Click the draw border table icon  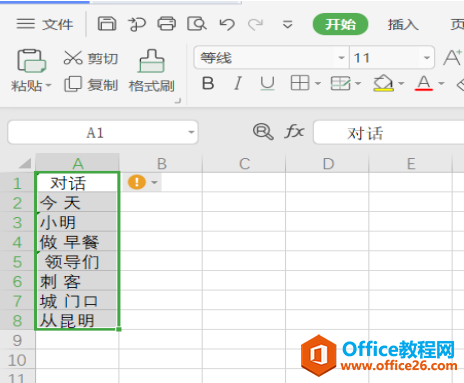tap(340, 83)
